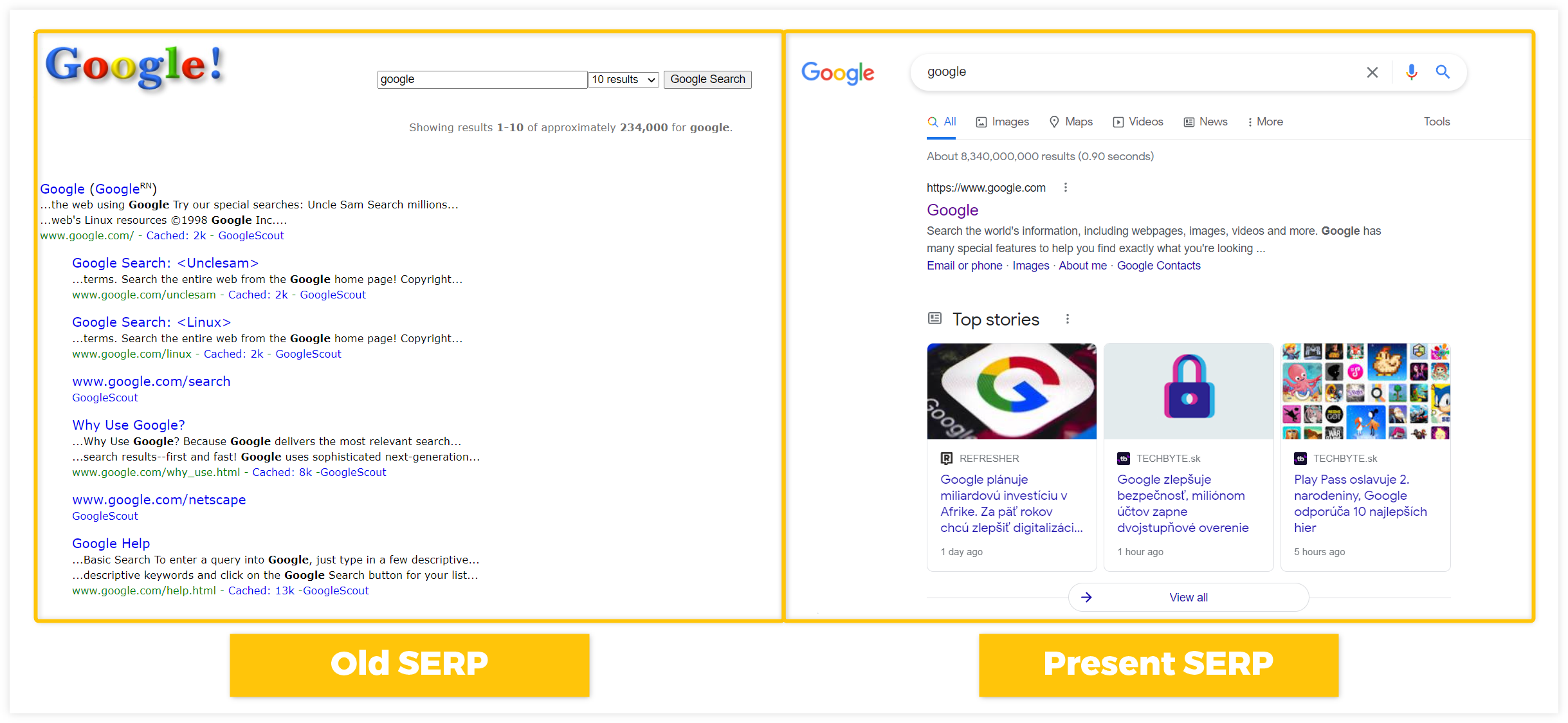Switch to the Videos tab
The height and width of the screenshot is (723, 1568).
(1138, 122)
